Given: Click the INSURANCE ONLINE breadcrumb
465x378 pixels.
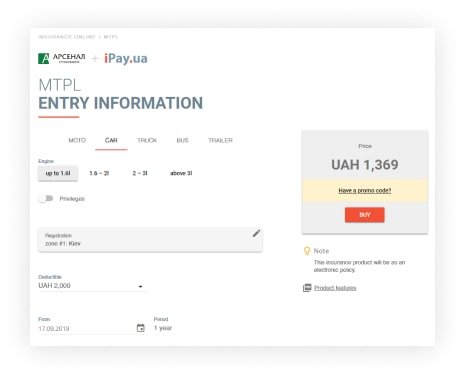Looking at the screenshot, I should [x=67, y=37].
